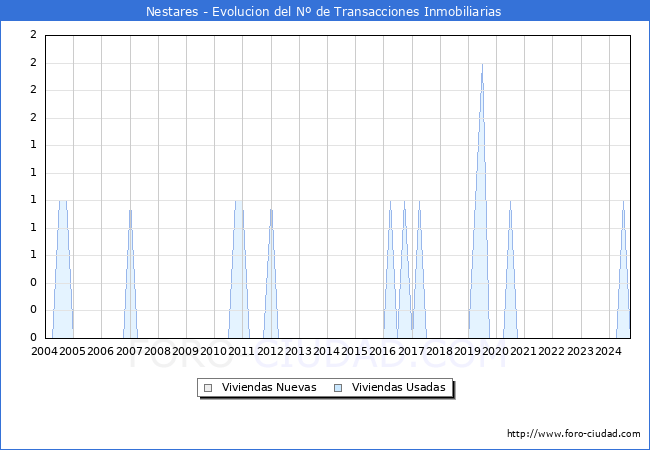The height and width of the screenshot is (450, 650).
Task: Select the Viviendas Nuevas legend label
Action: coord(269,387)
